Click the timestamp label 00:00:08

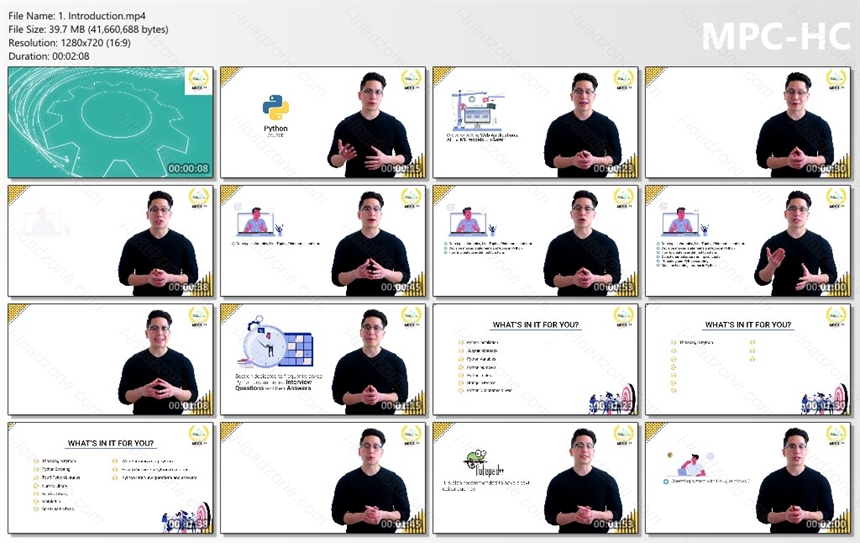(x=188, y=168)
